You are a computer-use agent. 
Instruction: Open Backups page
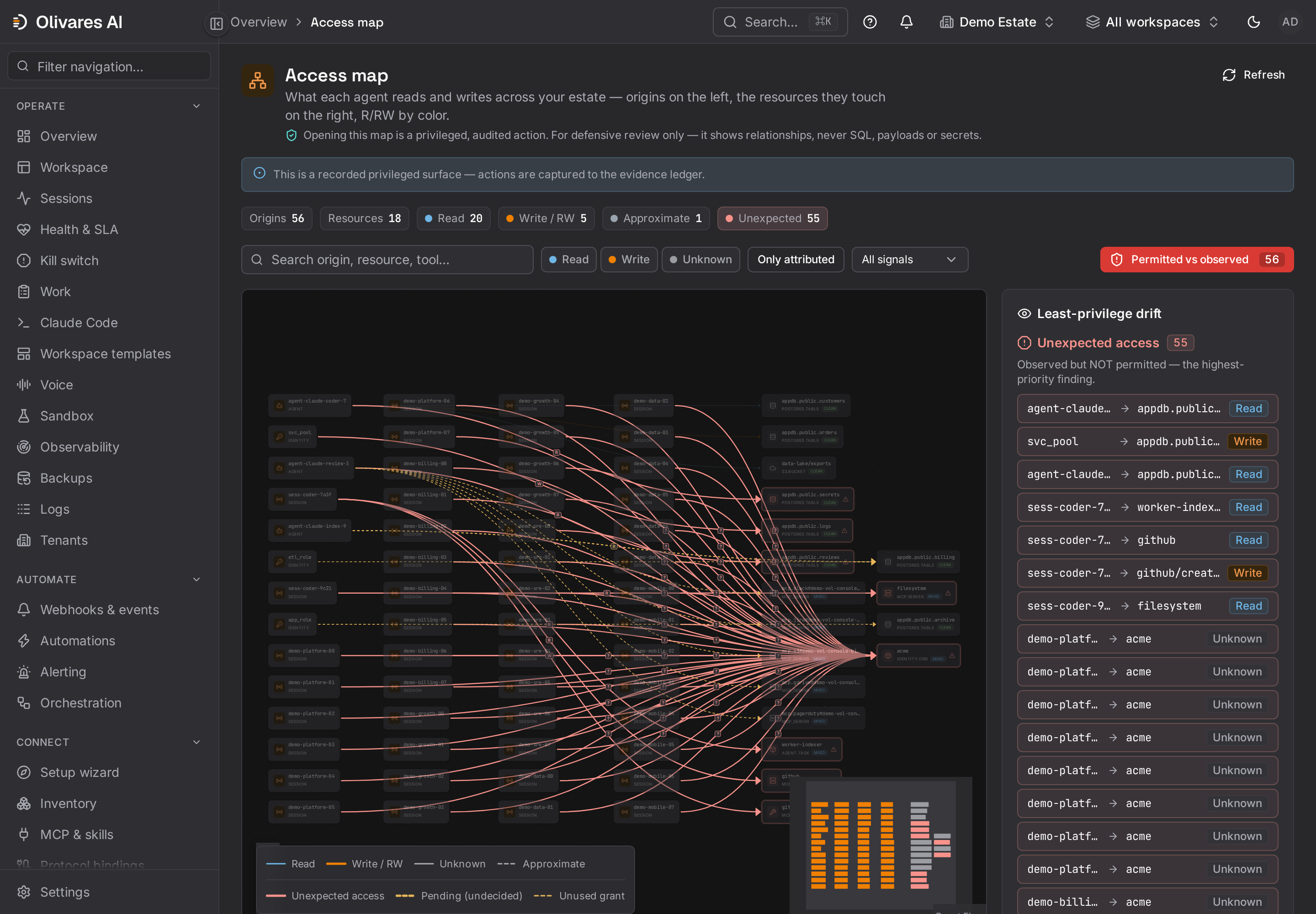[109, 478]
